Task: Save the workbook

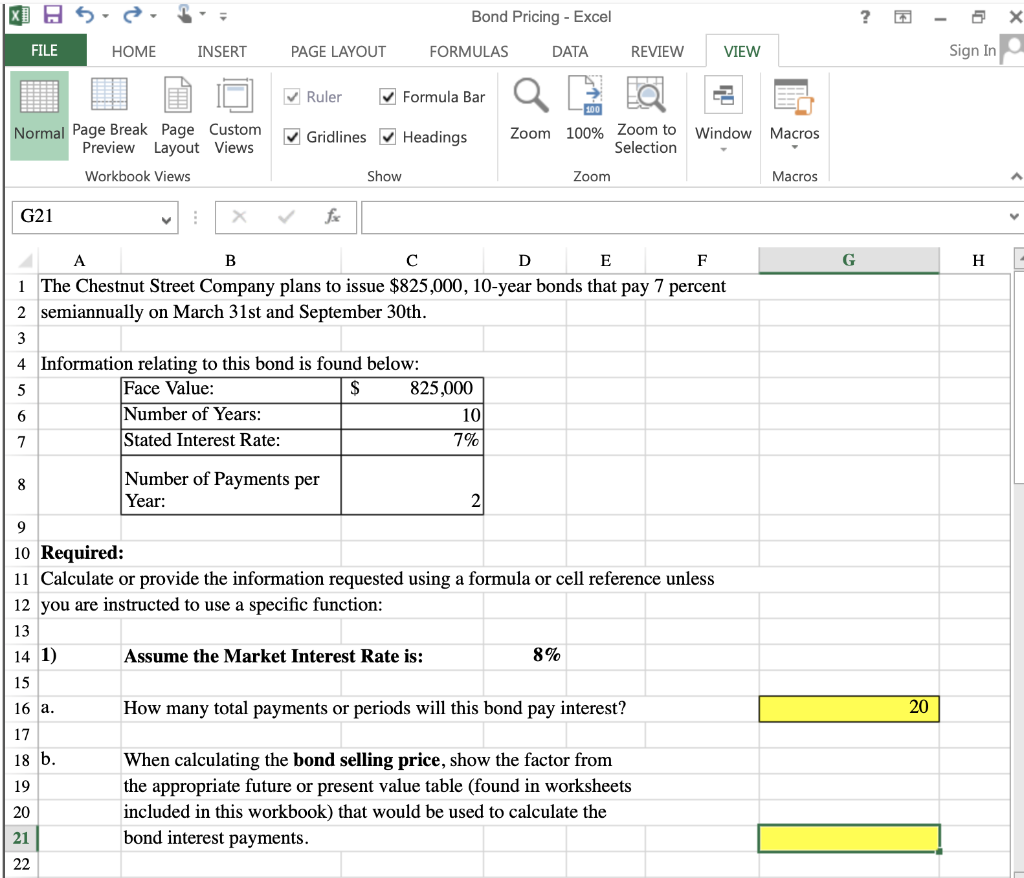Action: click(51, 14)
